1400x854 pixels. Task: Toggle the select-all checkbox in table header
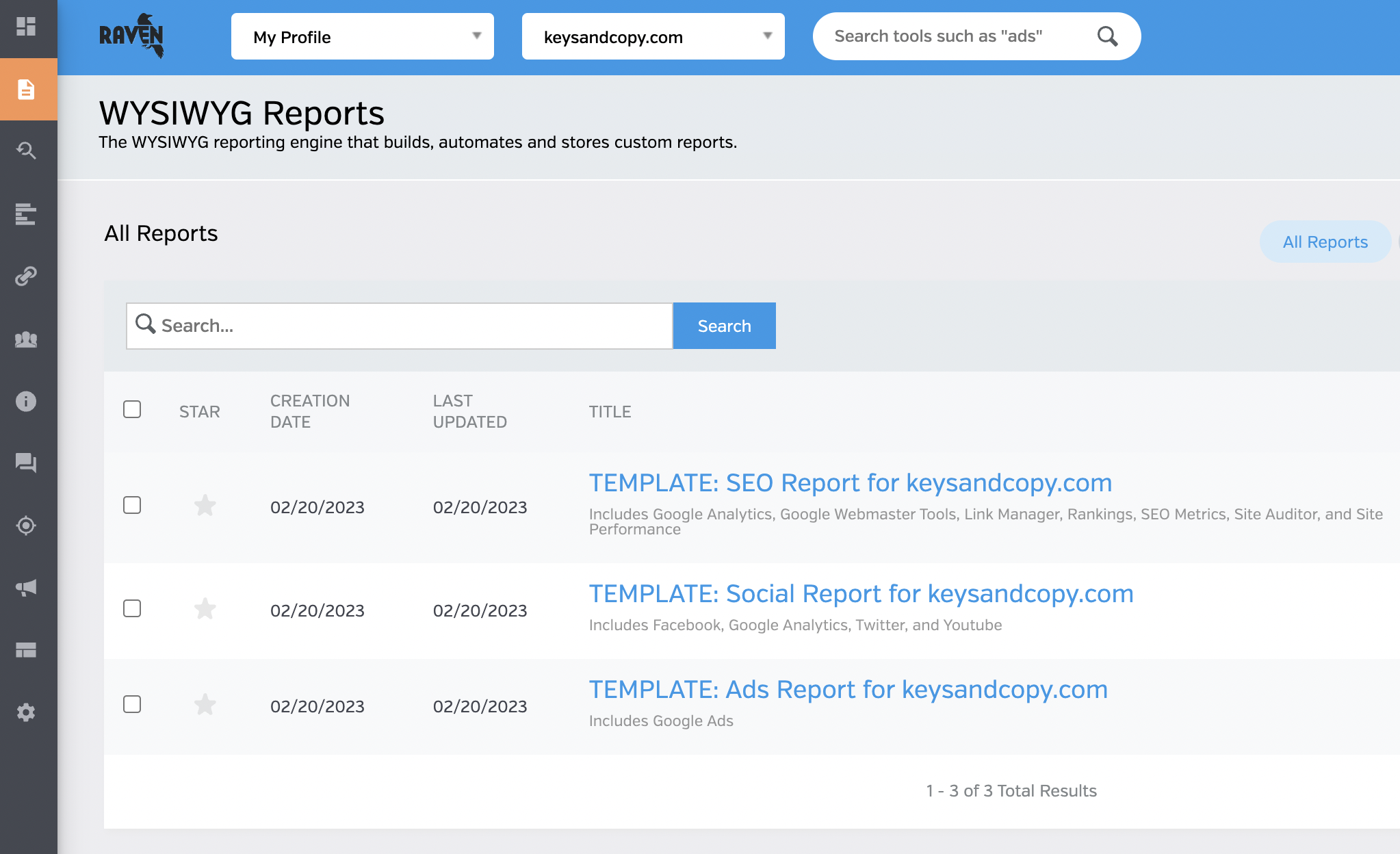(132, 409)
